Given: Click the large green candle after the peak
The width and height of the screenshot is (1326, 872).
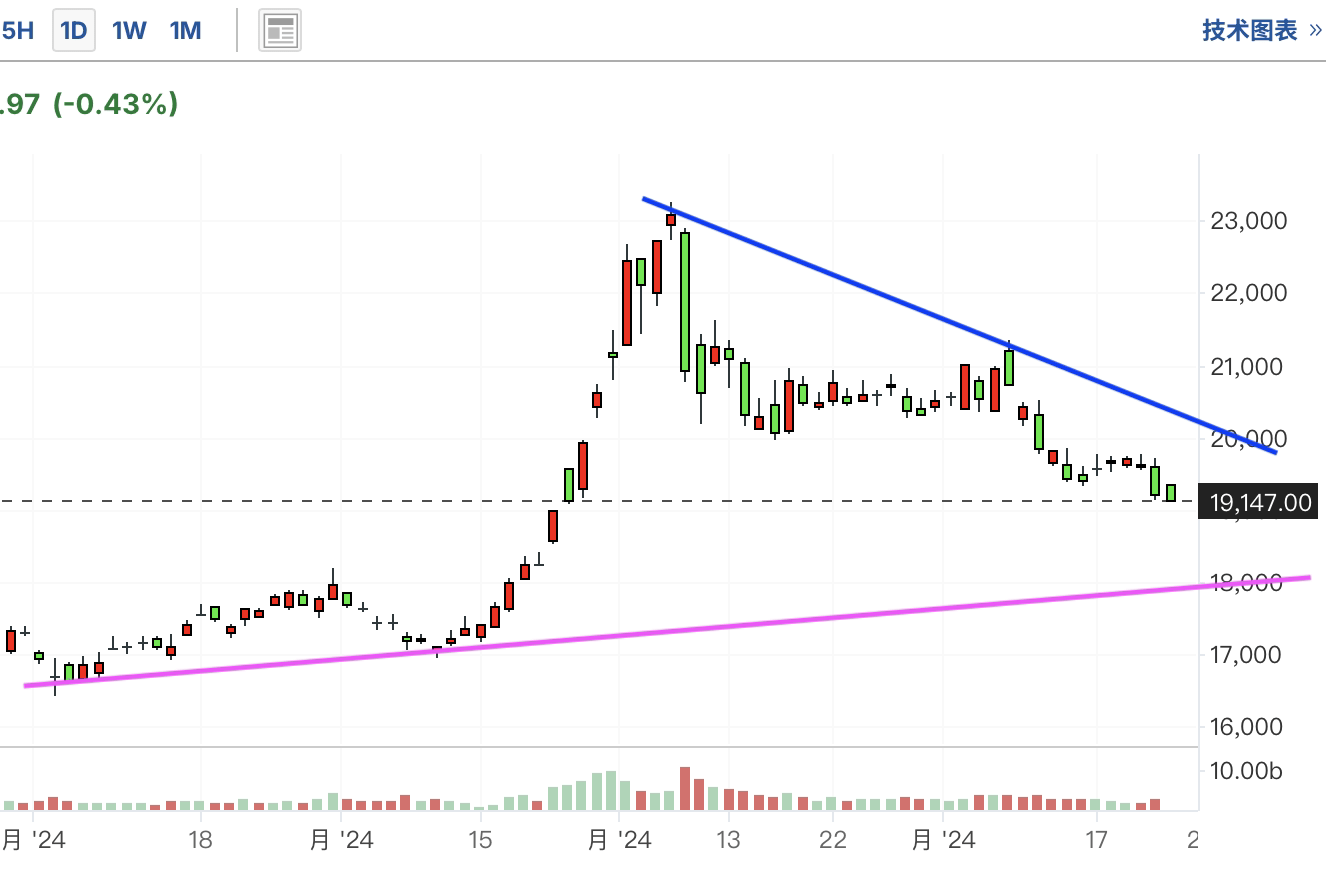Looking at the screenshot, I should click(685, 302).
